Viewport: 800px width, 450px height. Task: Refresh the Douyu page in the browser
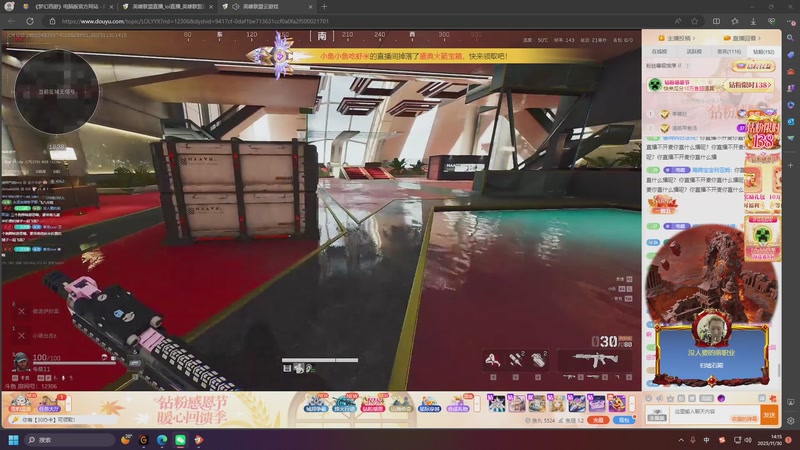(x=30, y=21)
